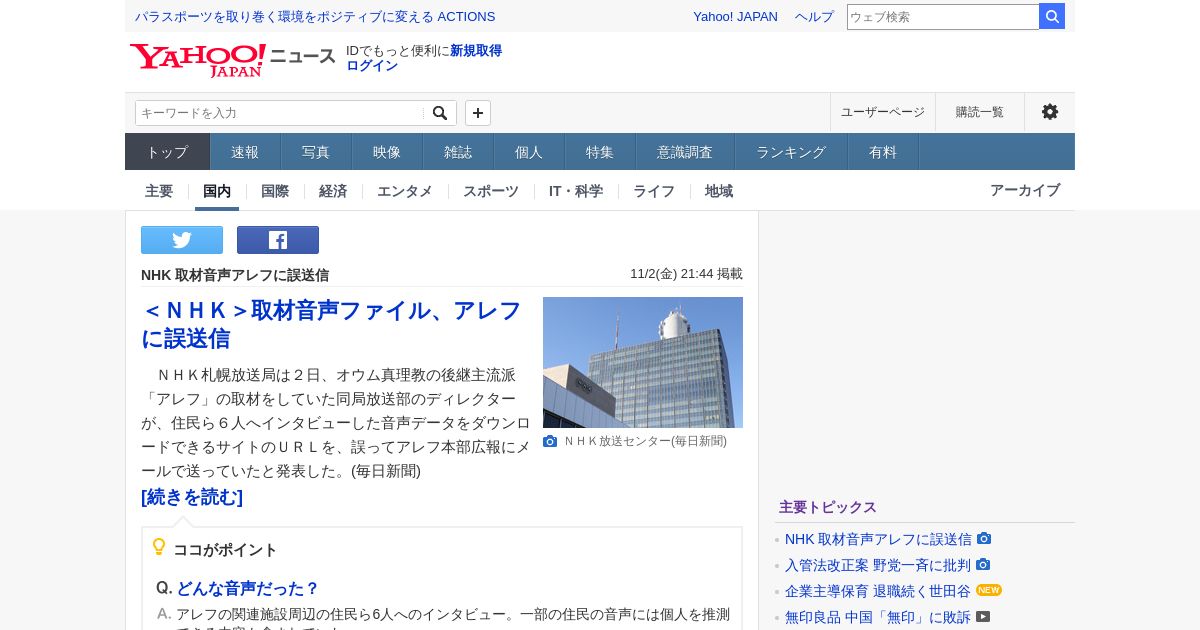Viewport: 1200px width, 630px height.
Task: Focus the ウェブ検索 input field
Action: point(943,16)
